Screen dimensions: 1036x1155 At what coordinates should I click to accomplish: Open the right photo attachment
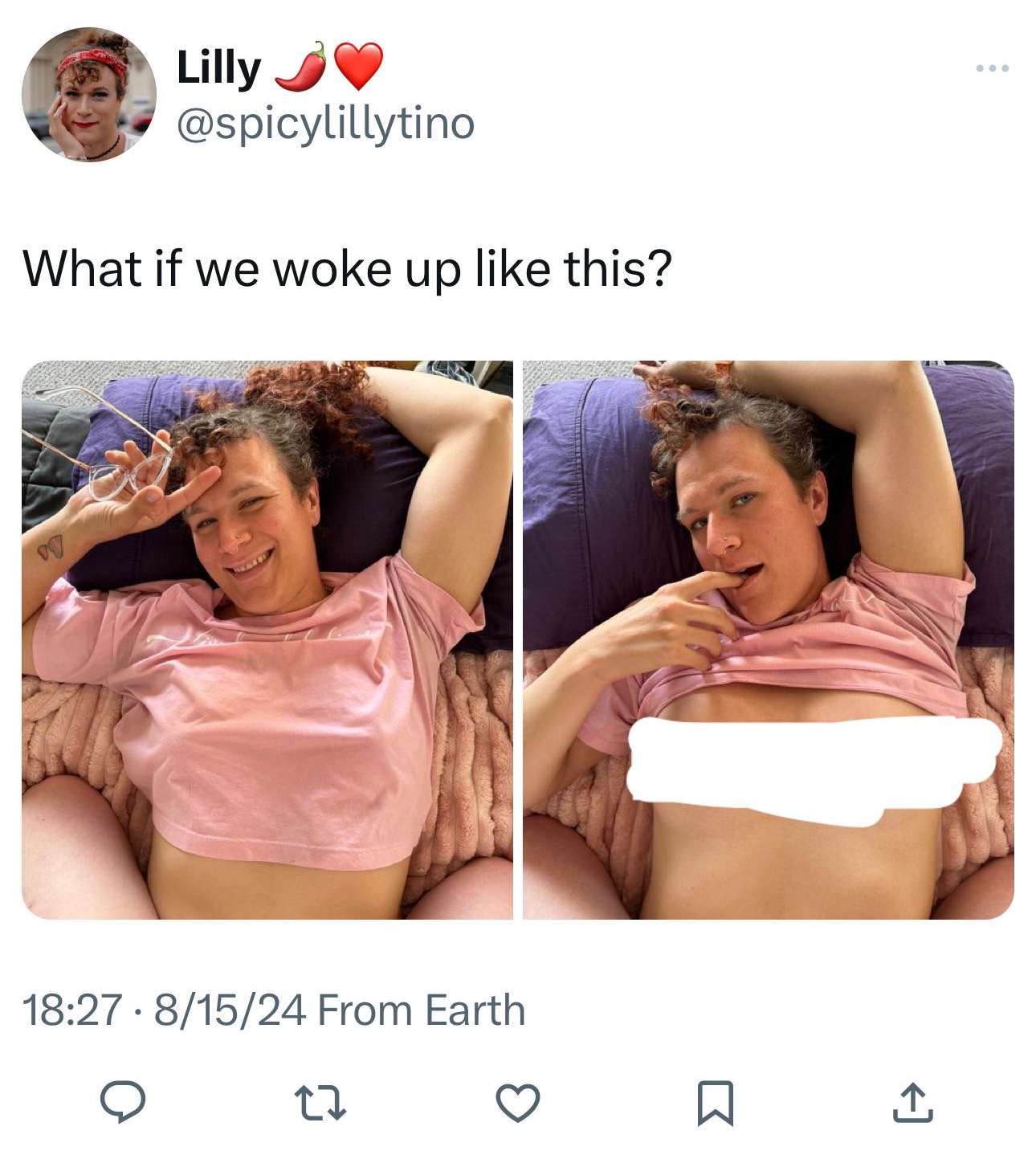(x=769, y=639)
